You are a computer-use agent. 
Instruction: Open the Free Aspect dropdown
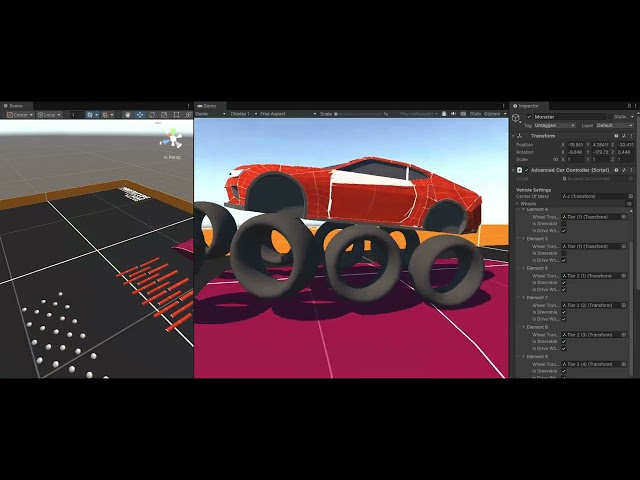pos(288,114)
